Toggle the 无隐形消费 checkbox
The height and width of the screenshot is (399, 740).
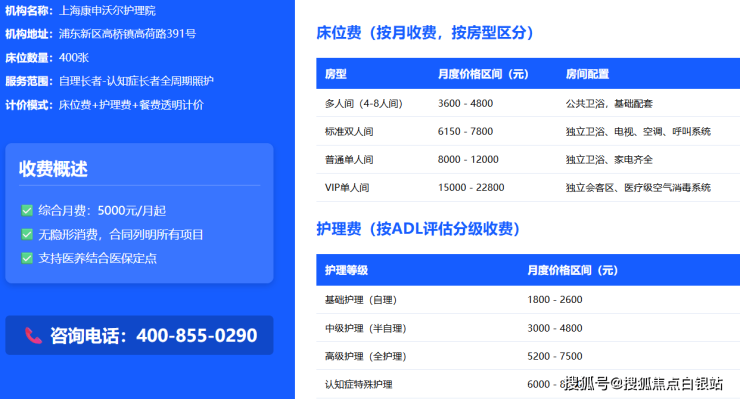27,234
